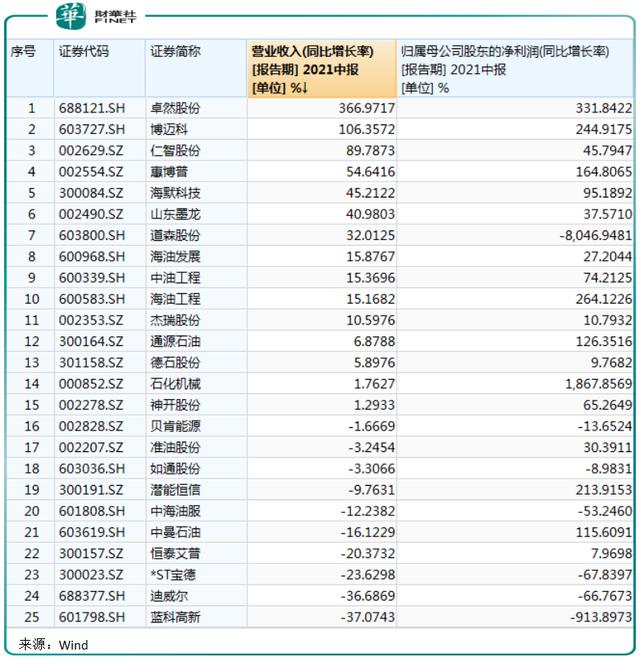
Task: Select stock code 601798.SH
Action: [92, 617]
